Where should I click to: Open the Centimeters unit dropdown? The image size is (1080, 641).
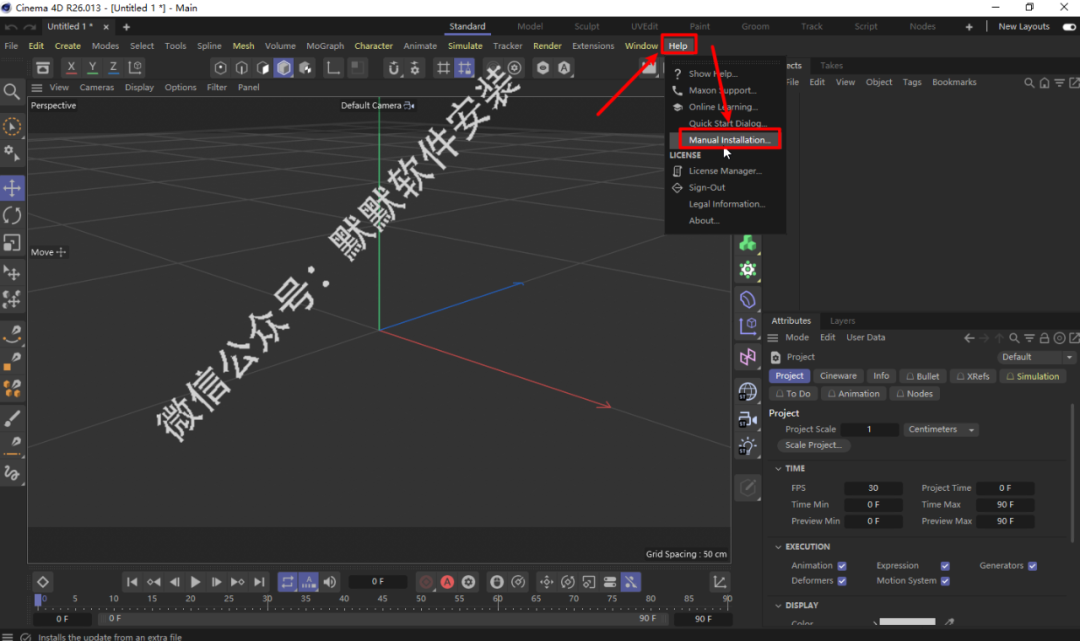(941, 430)
